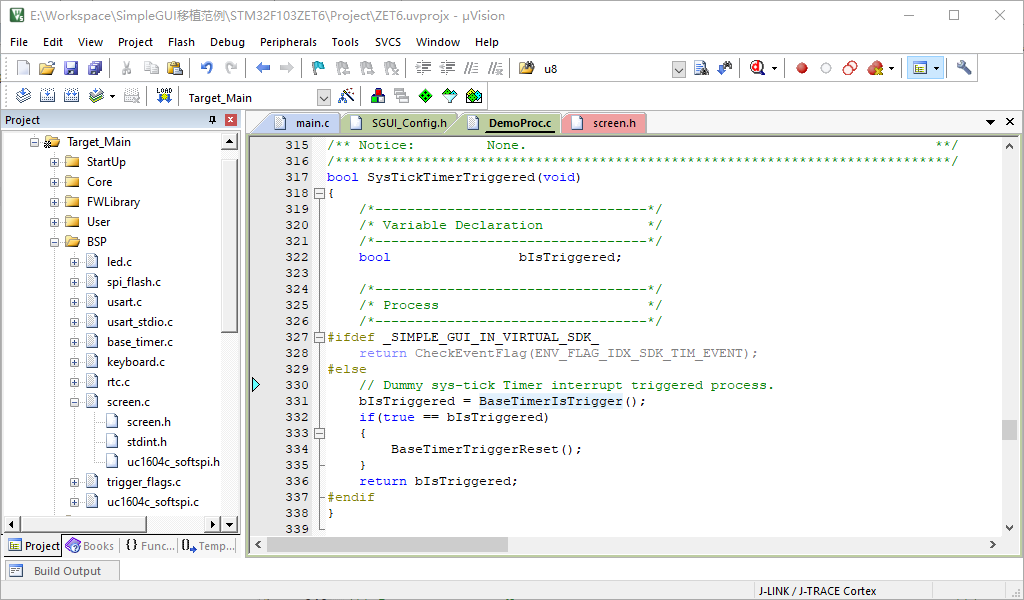This screenshot has height=600, width=1024.
Task: Indent the selected lines
Action: point(424,68)
